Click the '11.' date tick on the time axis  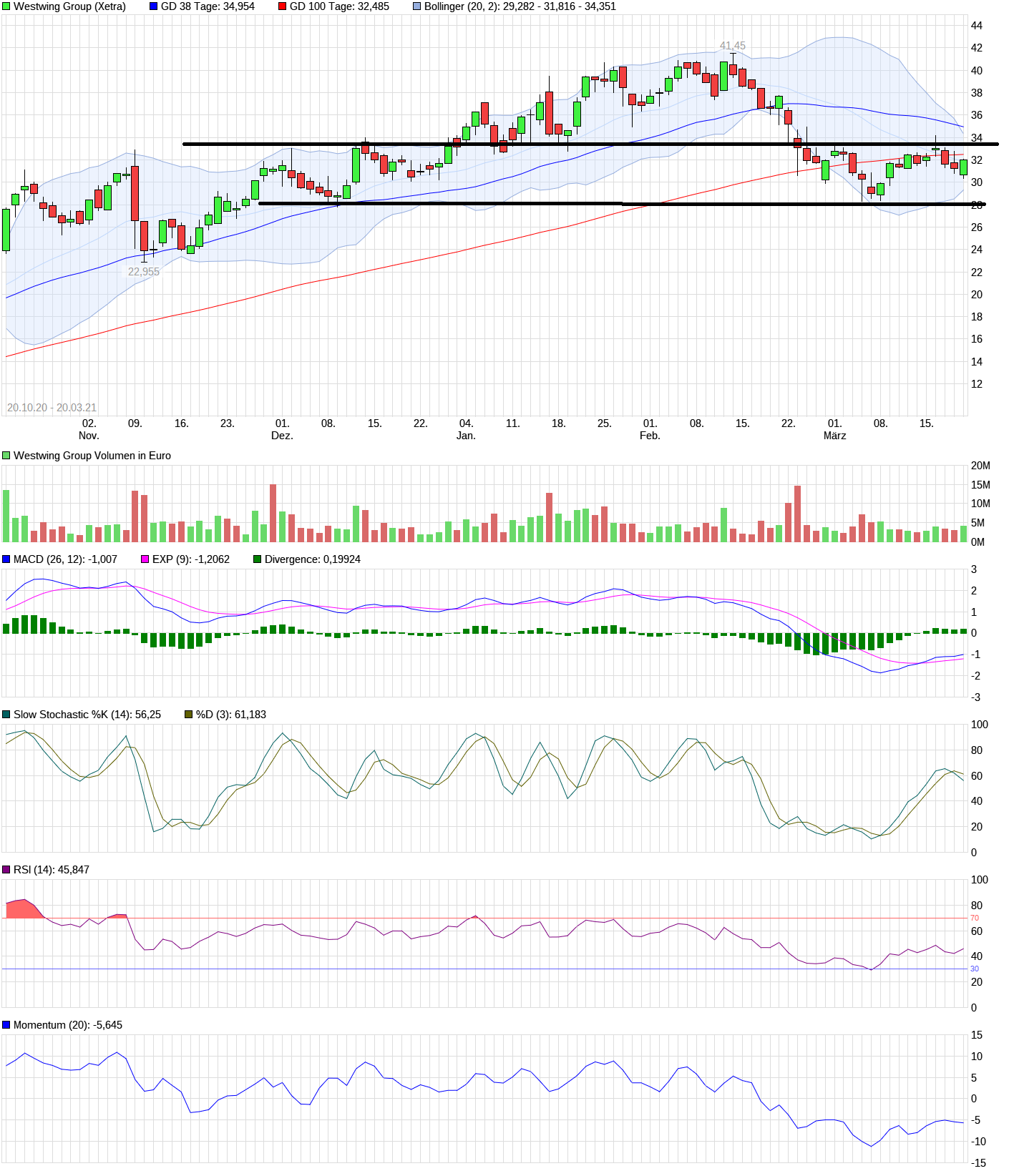coord(512,423)
